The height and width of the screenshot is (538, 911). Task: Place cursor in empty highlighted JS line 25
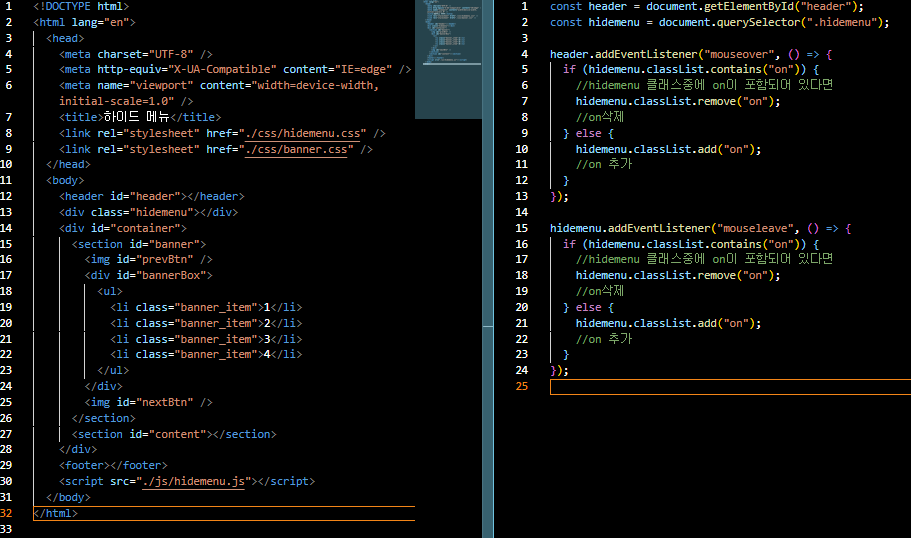(x=730, y=386)
